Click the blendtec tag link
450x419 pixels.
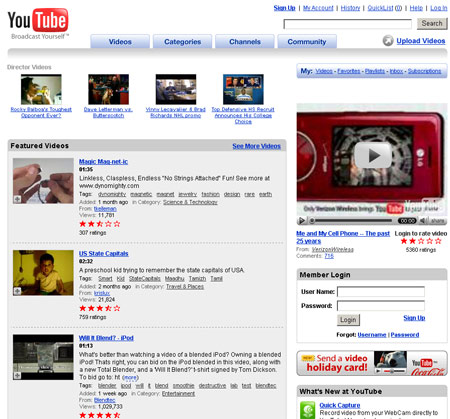pos(266,385)
